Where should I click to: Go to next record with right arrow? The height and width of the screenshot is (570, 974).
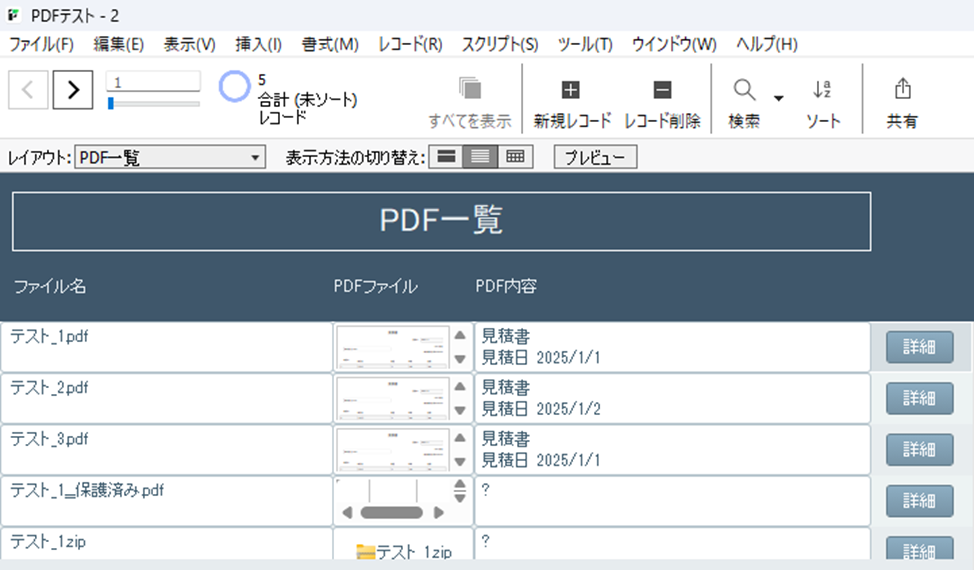pyautogui.click(x=73, y=90)
